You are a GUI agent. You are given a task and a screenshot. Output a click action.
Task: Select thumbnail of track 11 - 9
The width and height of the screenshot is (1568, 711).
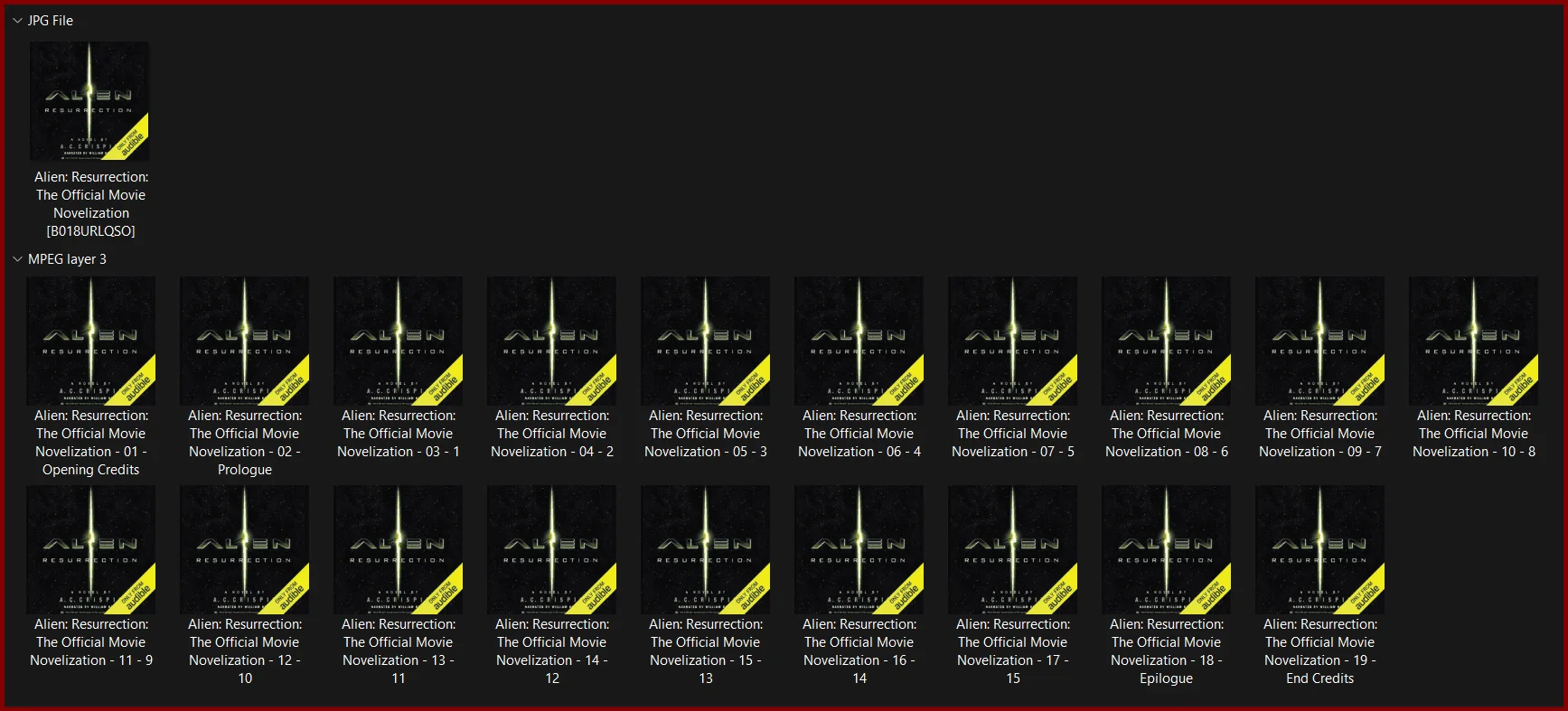(x=91, y=549)
